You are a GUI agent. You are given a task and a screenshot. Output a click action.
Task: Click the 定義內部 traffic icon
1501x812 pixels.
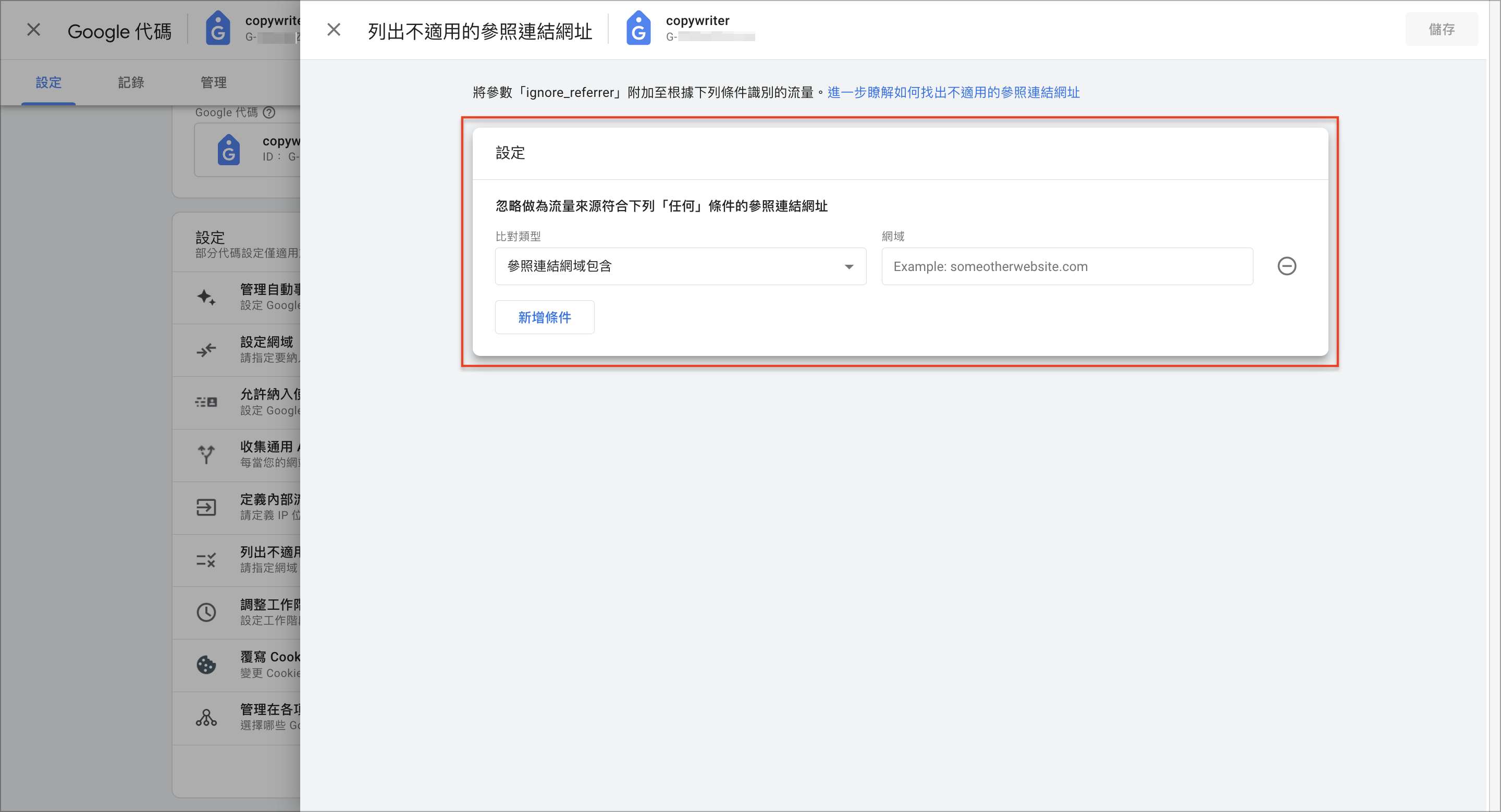coord(206,507)
